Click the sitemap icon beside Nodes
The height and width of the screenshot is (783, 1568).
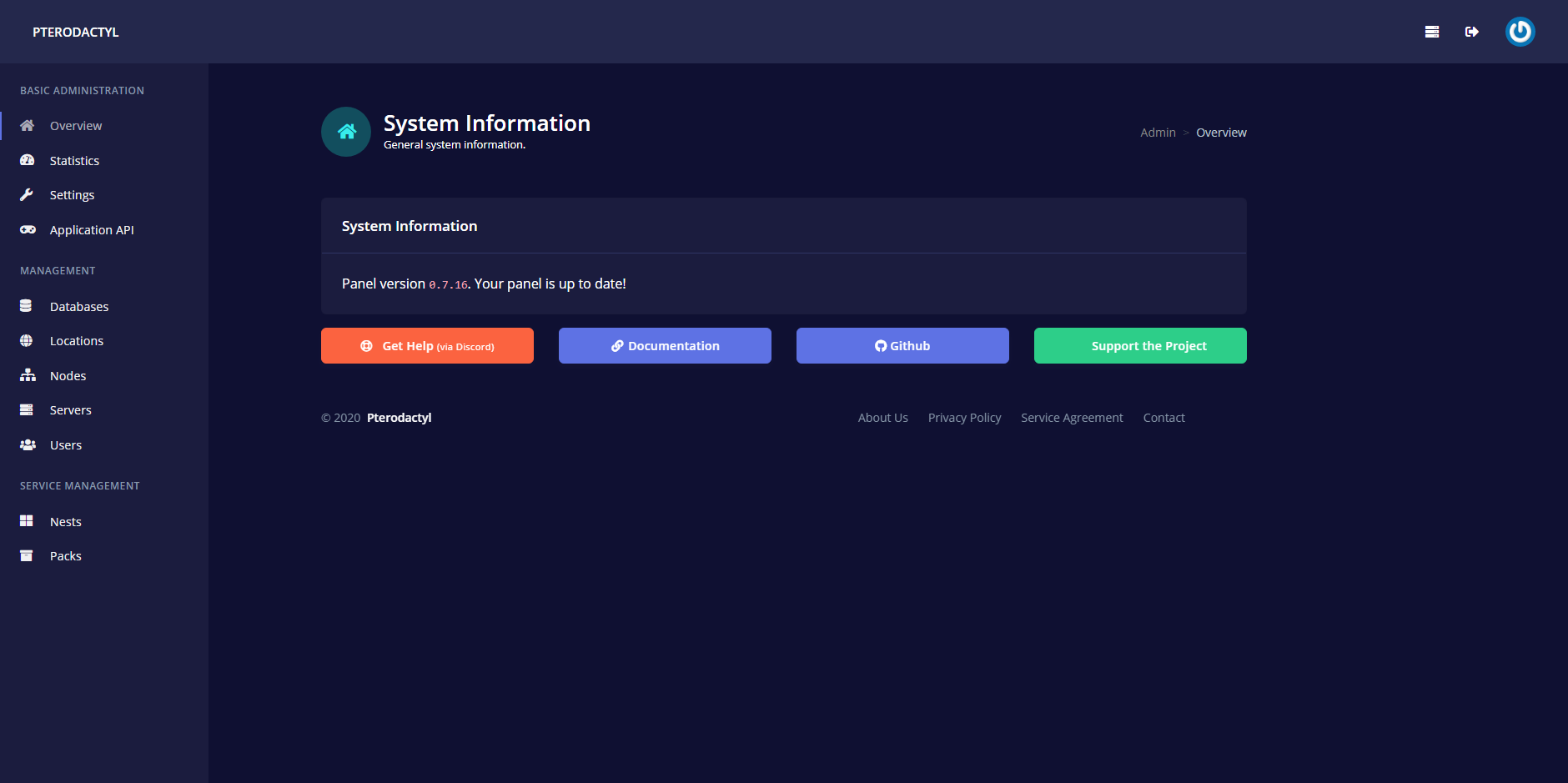coord(28,375)
